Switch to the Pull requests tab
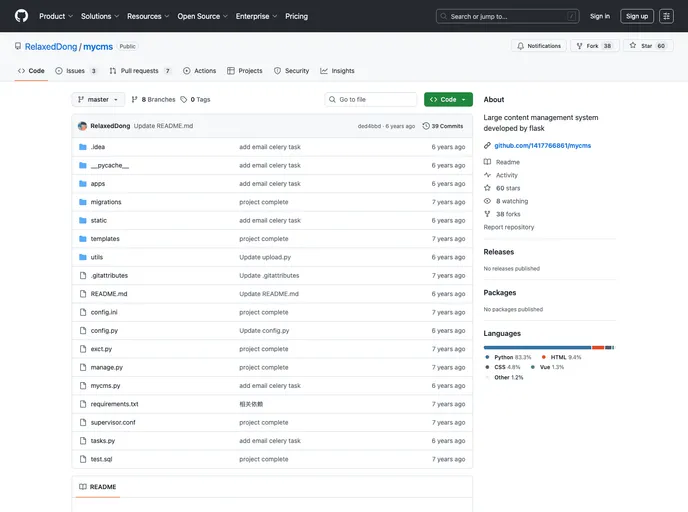This screenshot has width=688, height=512. click(140, 71)
